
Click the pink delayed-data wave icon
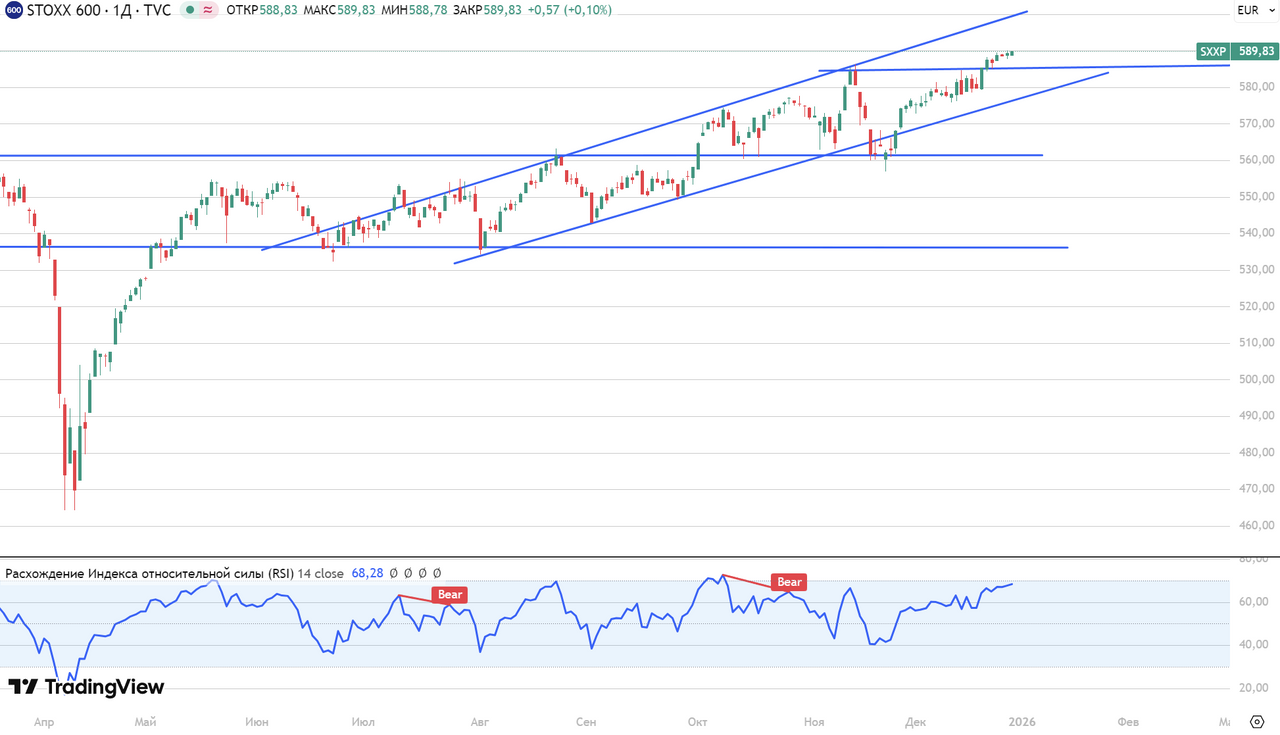point(208,10)
